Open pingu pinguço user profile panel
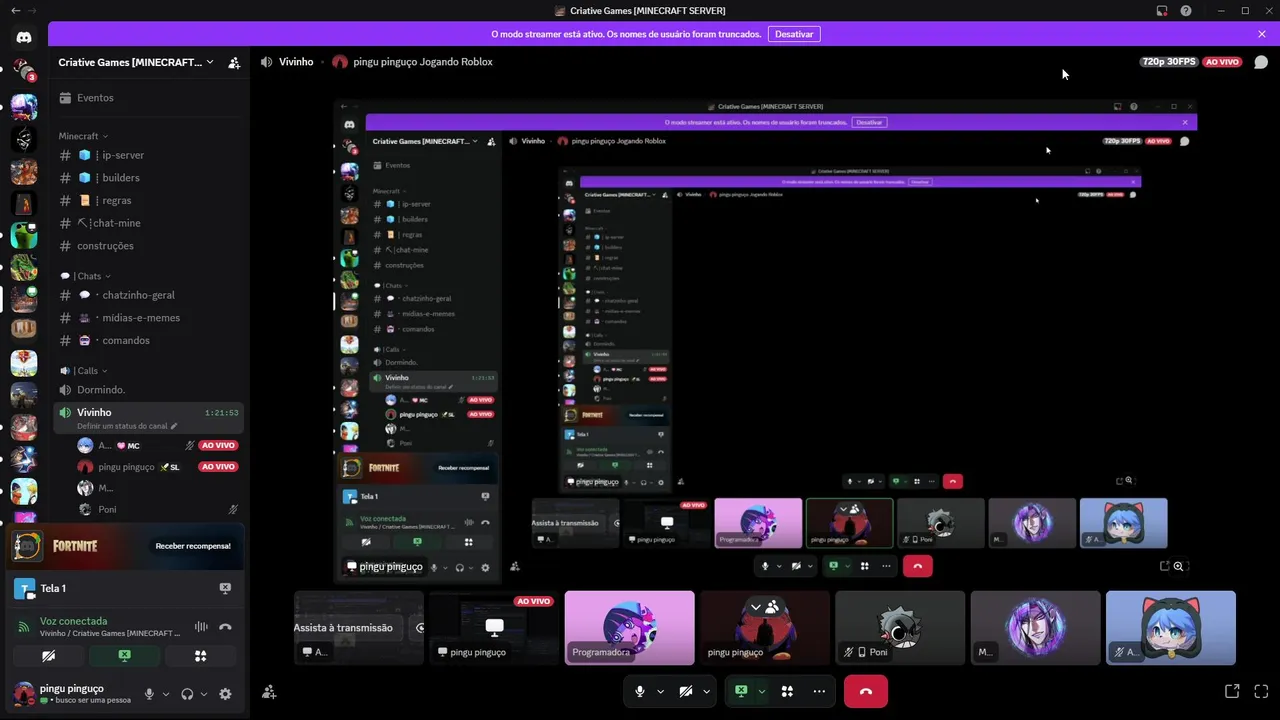 72,693
